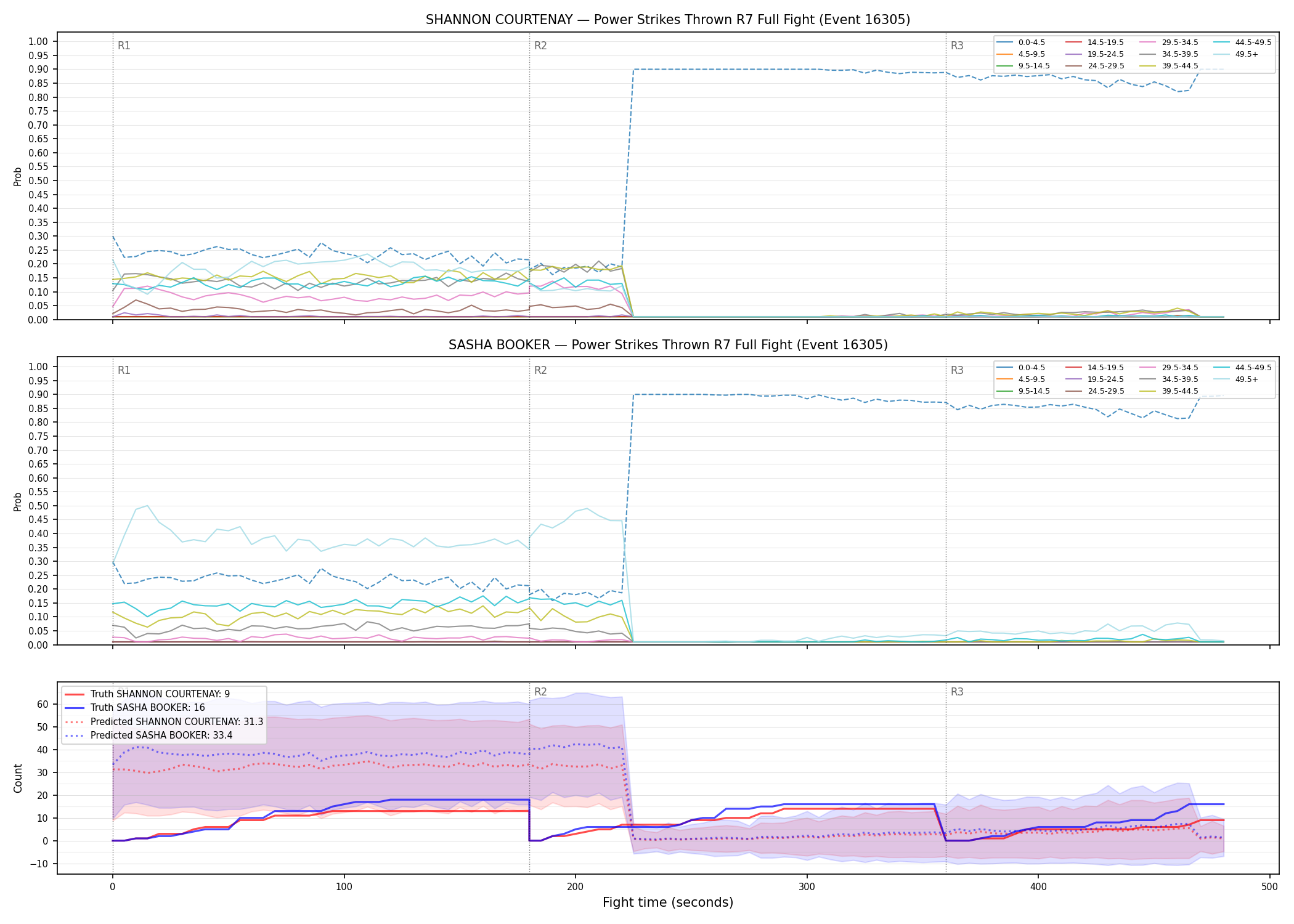This screenshot has width=1294, height=924.
Task: Click the 0.50 tick label in the Shannon Courtenay chart
Action: coord(38,180)
